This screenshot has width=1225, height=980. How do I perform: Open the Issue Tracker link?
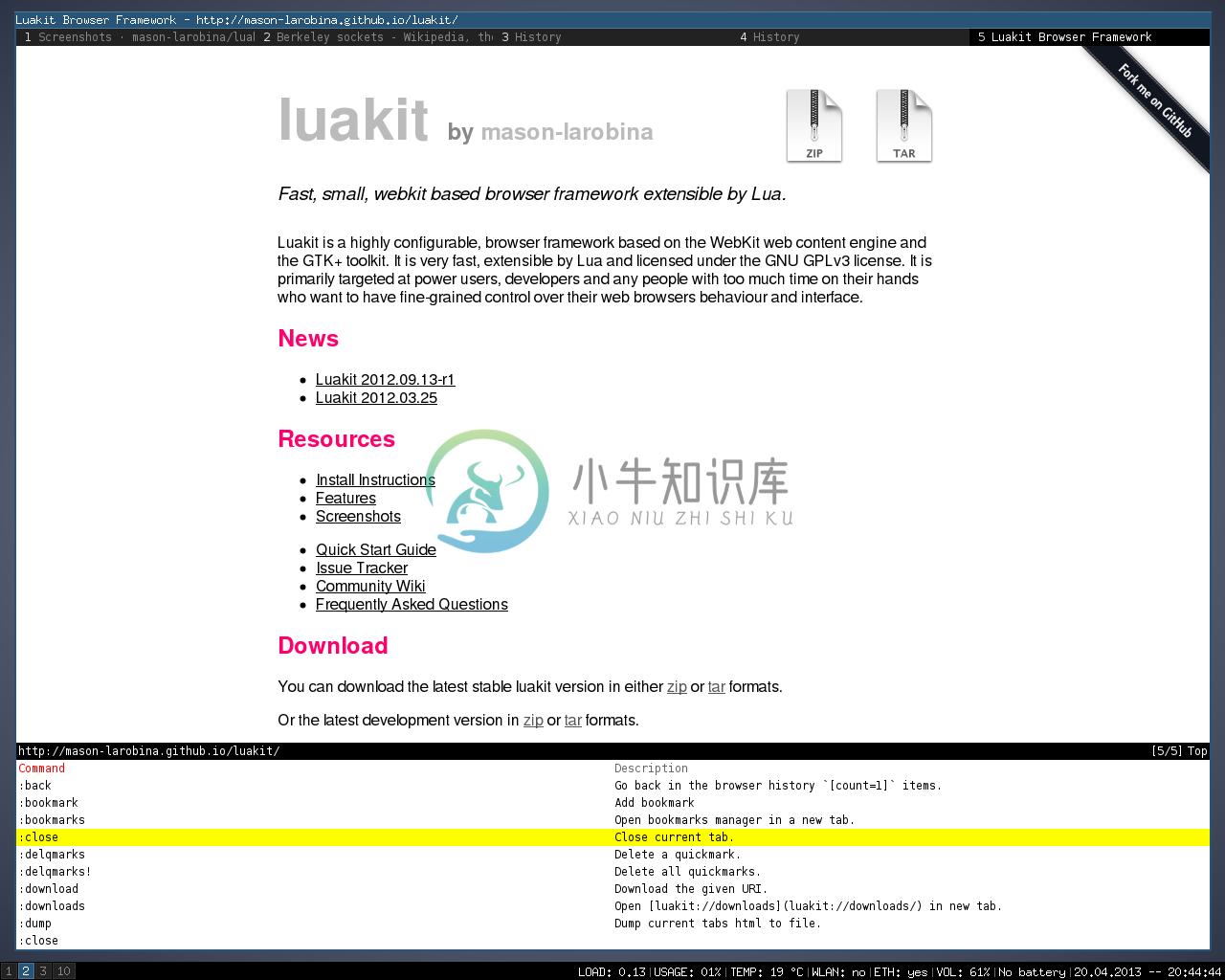[x=362, y=568]
